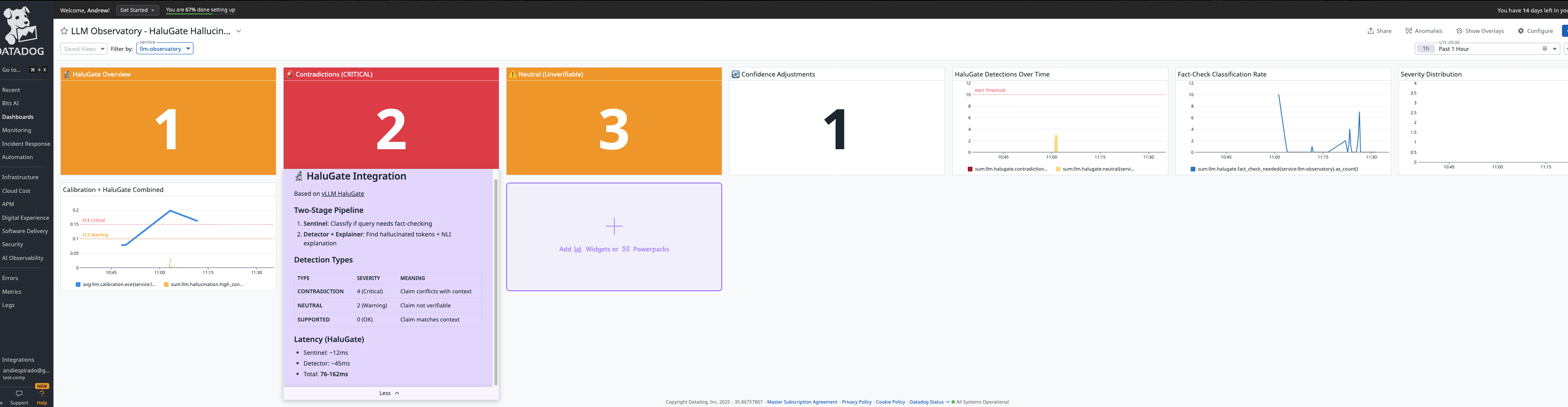The image size is (1568, 407).
Task: Click the warning icon on Neutral (Unverifiable)
Action: (513, 74)
